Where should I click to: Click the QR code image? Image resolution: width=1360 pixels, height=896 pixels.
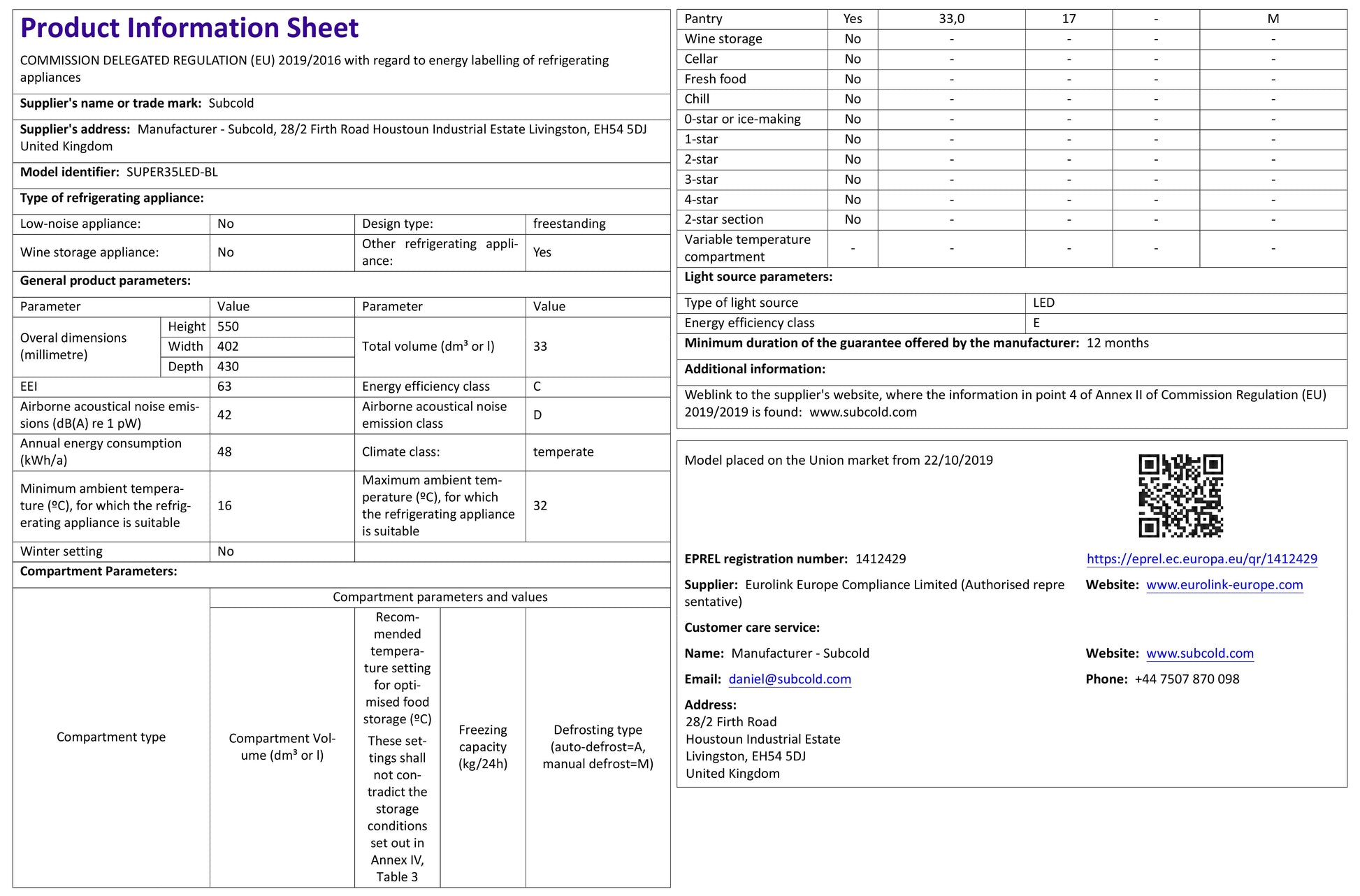(x=1180, y=496)
